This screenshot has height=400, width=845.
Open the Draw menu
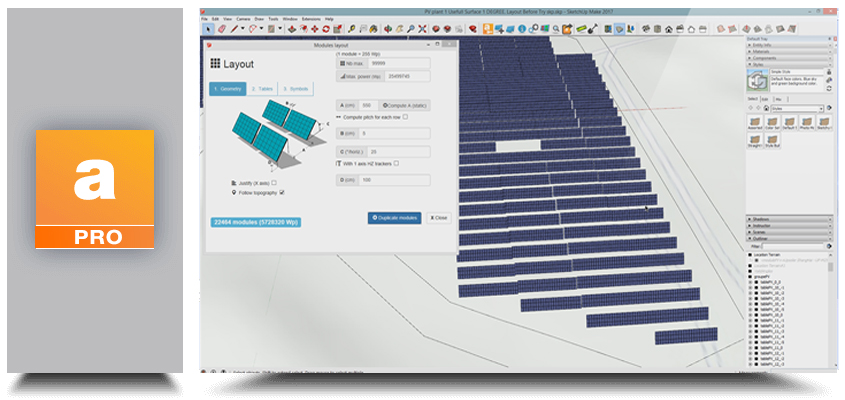(260, 19)
